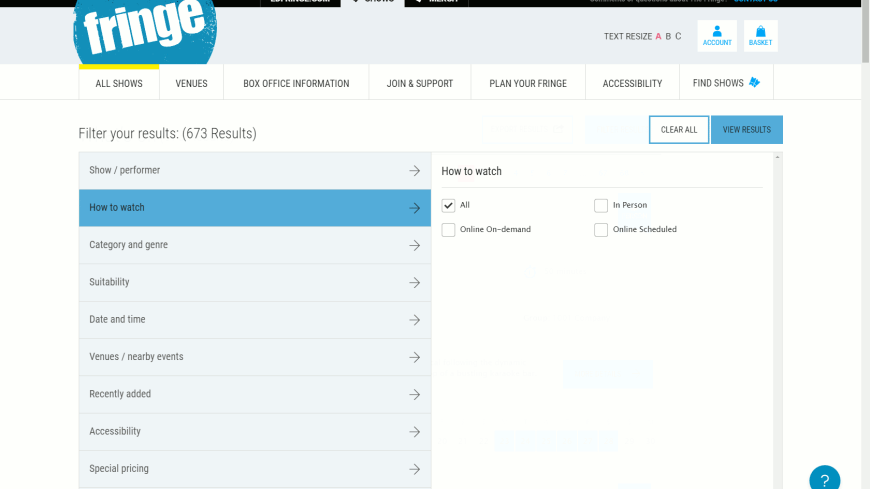This screenshot has height=489, width=870.
Task: Open the Basket shopping bag icon
Action: [x=760, y=36]
